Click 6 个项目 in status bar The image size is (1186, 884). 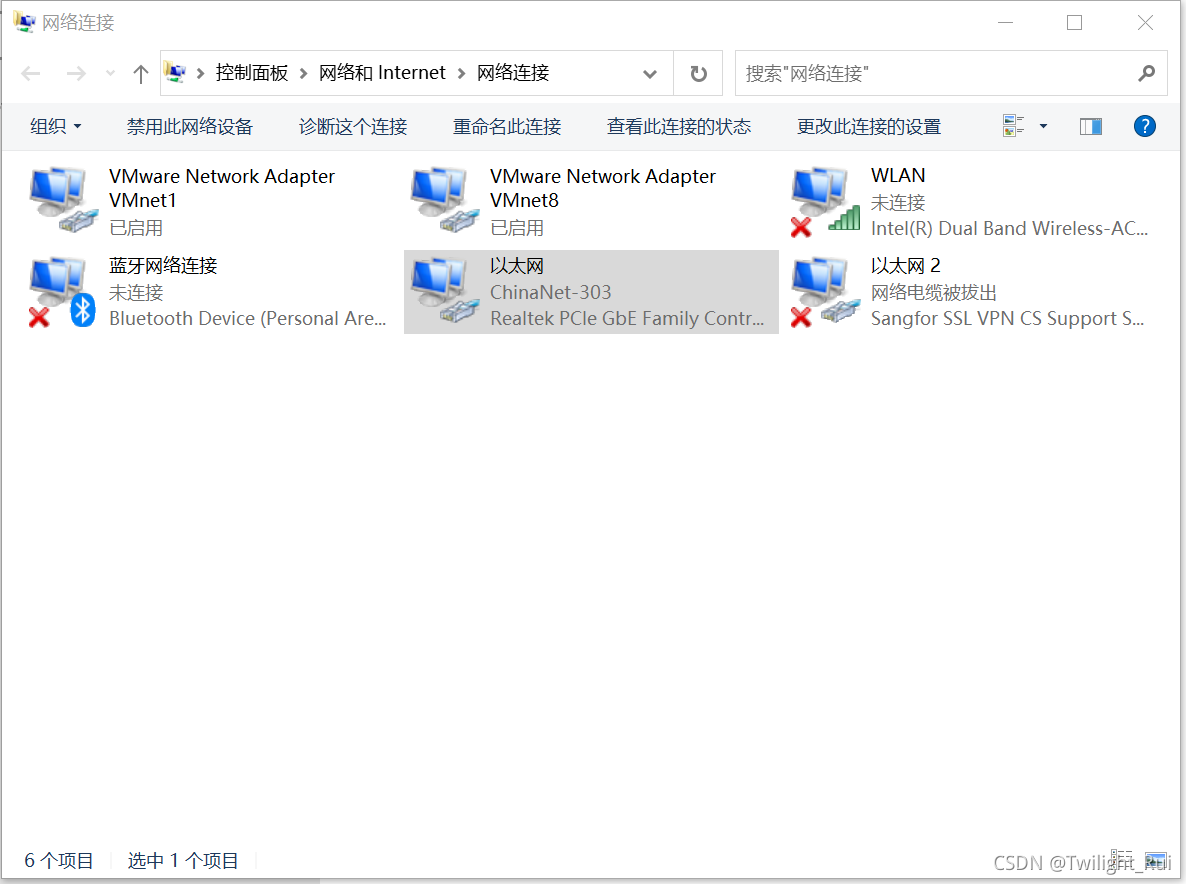pyautogui.click(x=59, y=861)
